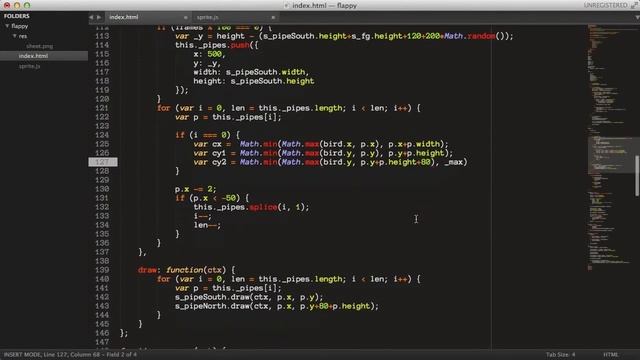Click the word 'draw' function name

tap(147, 270)
